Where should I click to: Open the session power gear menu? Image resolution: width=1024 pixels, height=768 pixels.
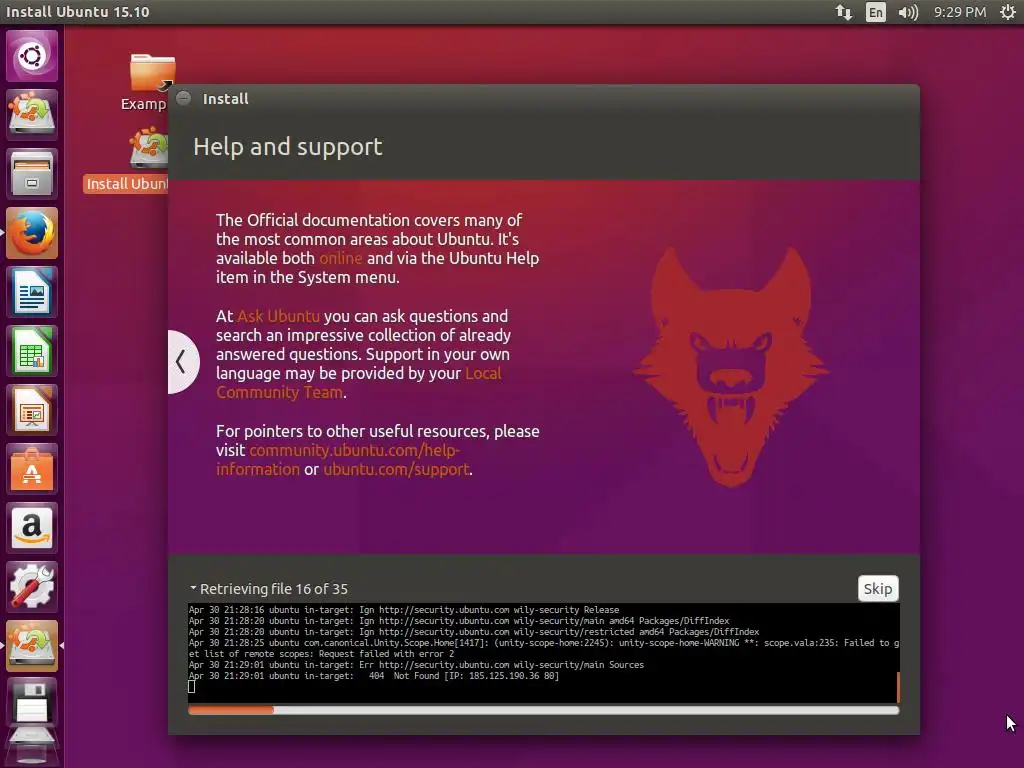(x=1007, y=12)
